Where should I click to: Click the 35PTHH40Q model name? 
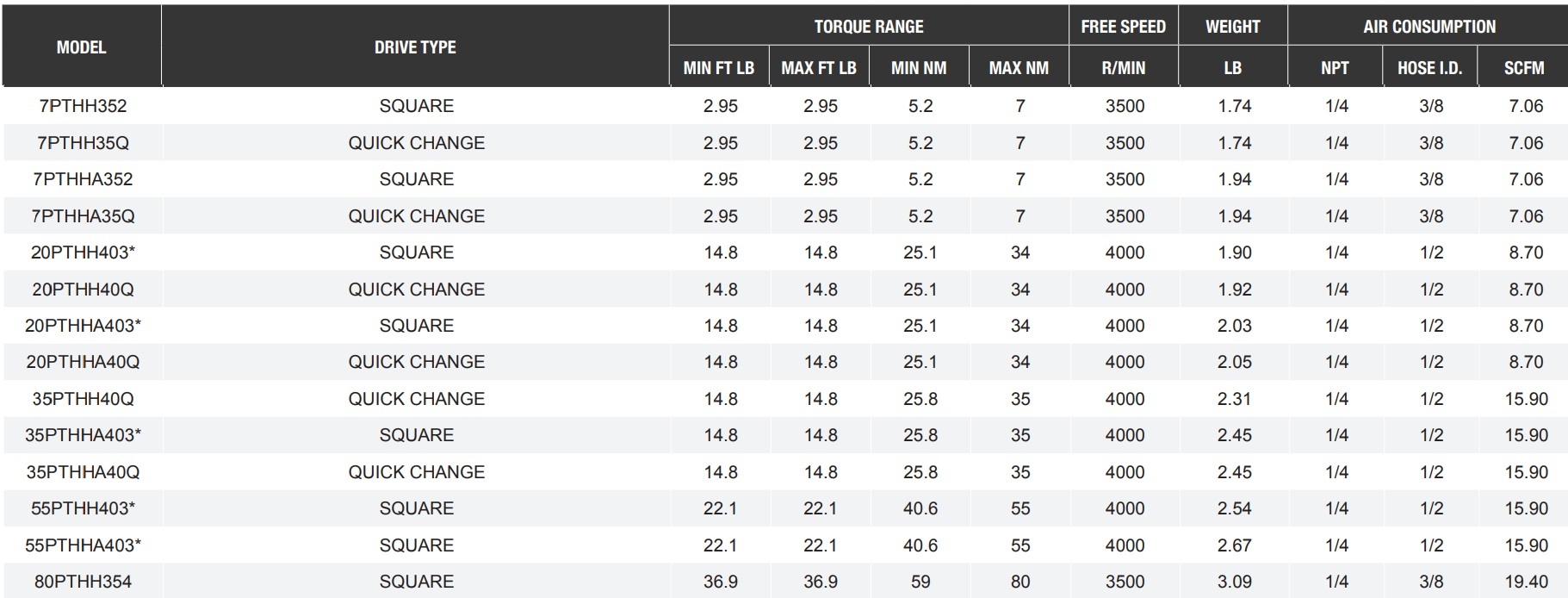click(x=83, y=399)
